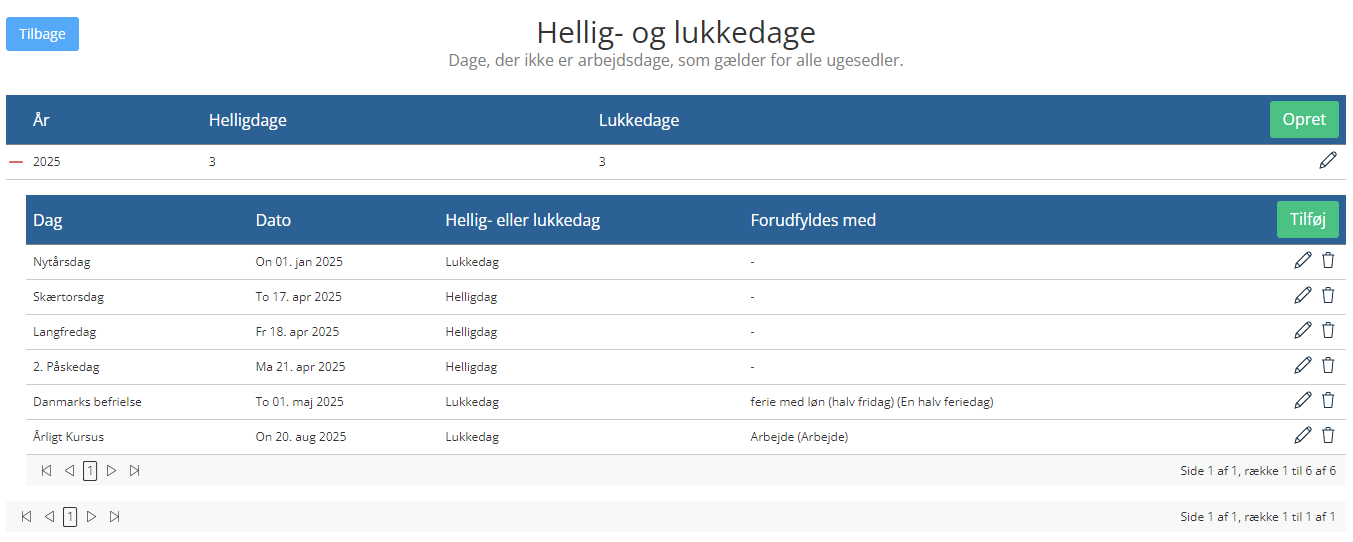The image size is (1353, 542).
Task: Click the Tilbage button
Action: [42, 34]
